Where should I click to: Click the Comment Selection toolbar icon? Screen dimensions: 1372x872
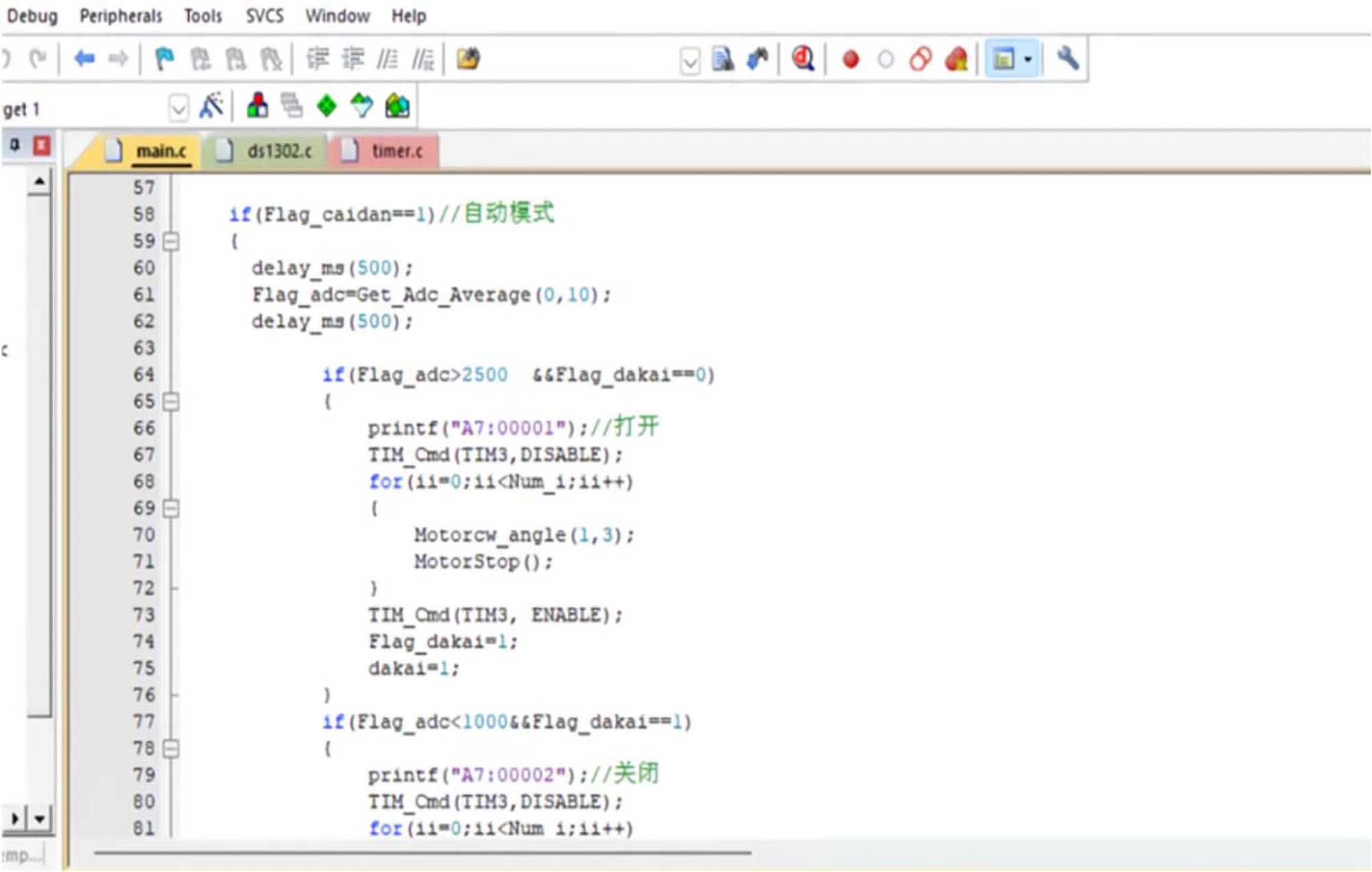(x=387, y=60)
